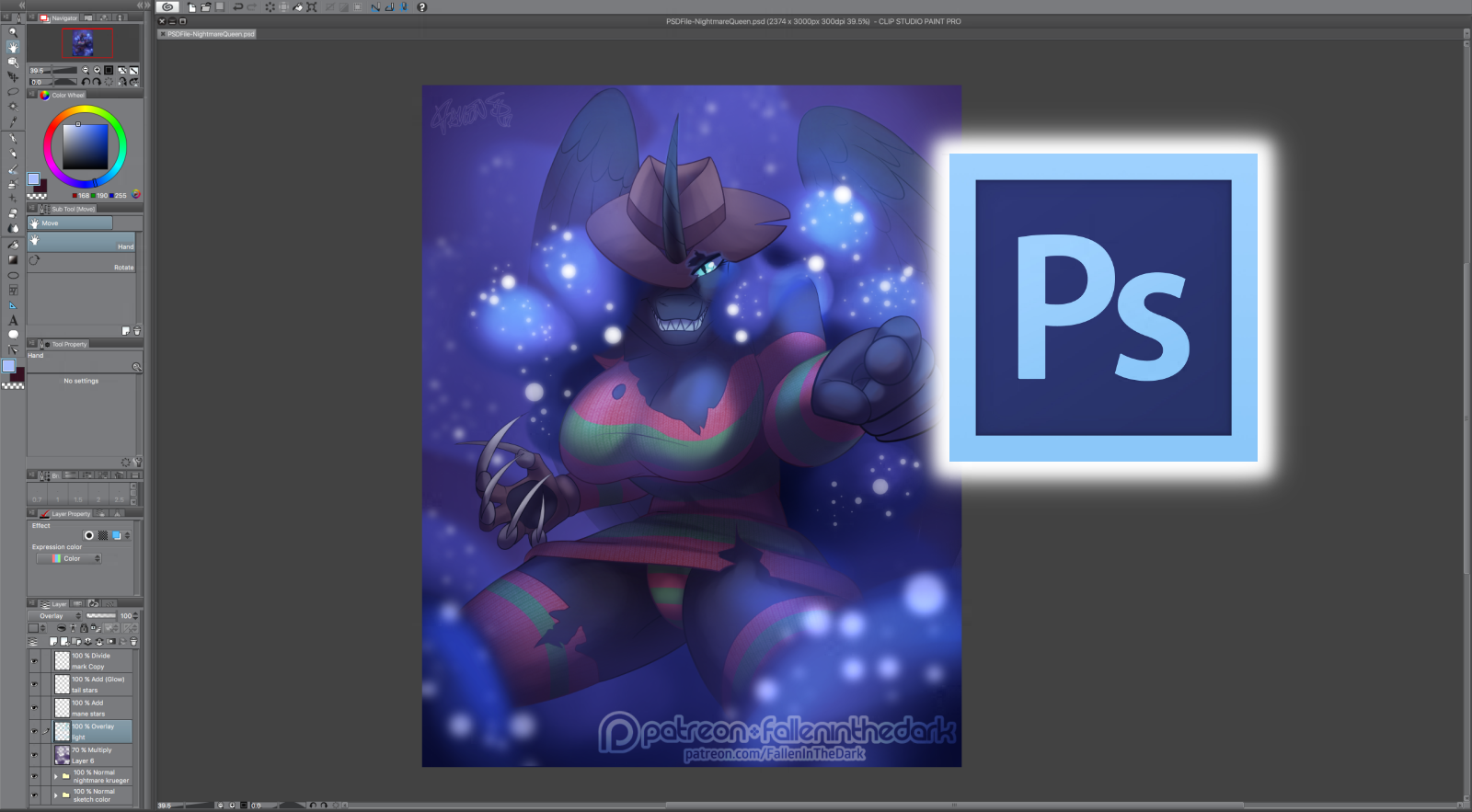Select the Move sub tool group
The height and width of the screenshot is (812, 1472).
(x=70, y=223)
